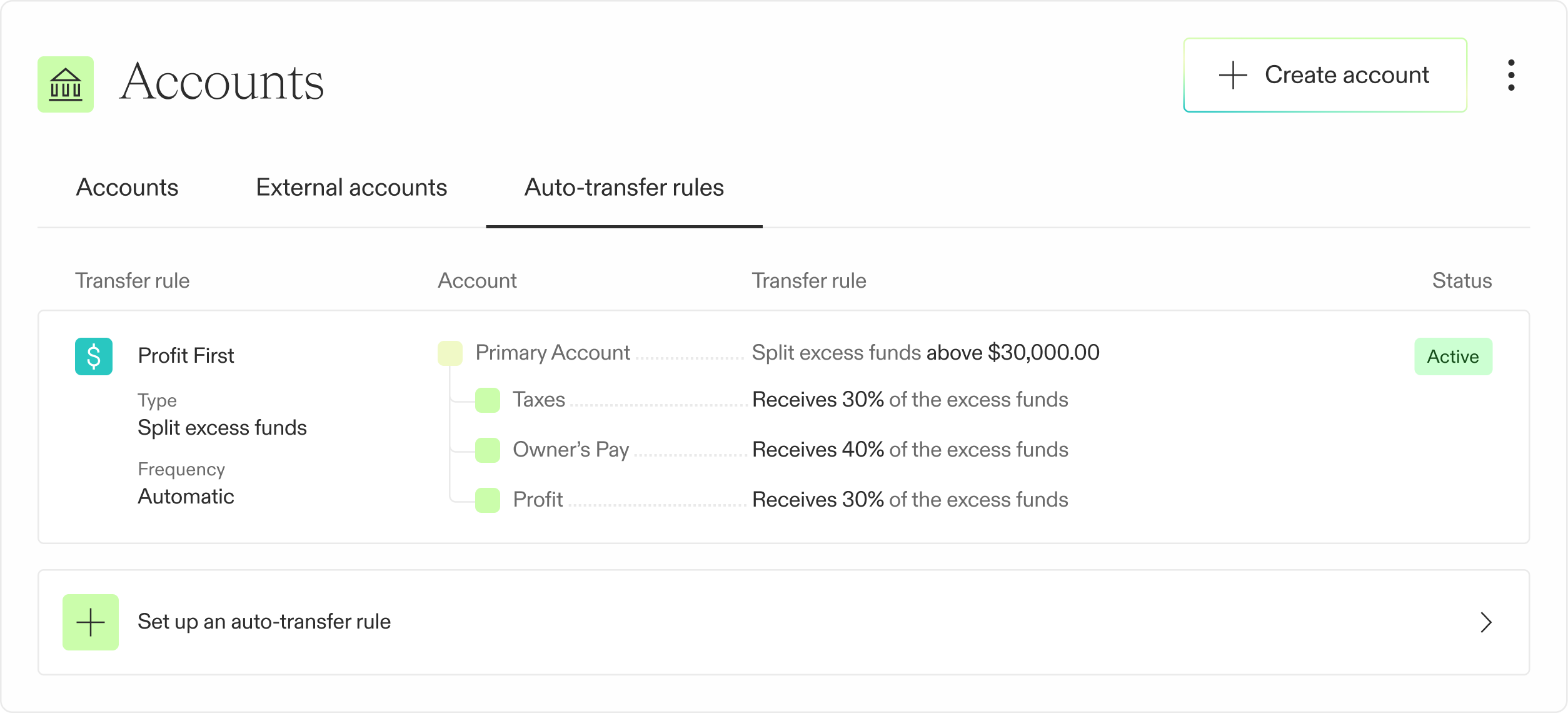Screen dimensions: 1568x713
Task: Click the green plus auto-transfer rule icon
Action: pyautogui.click(x=91, y=622)
